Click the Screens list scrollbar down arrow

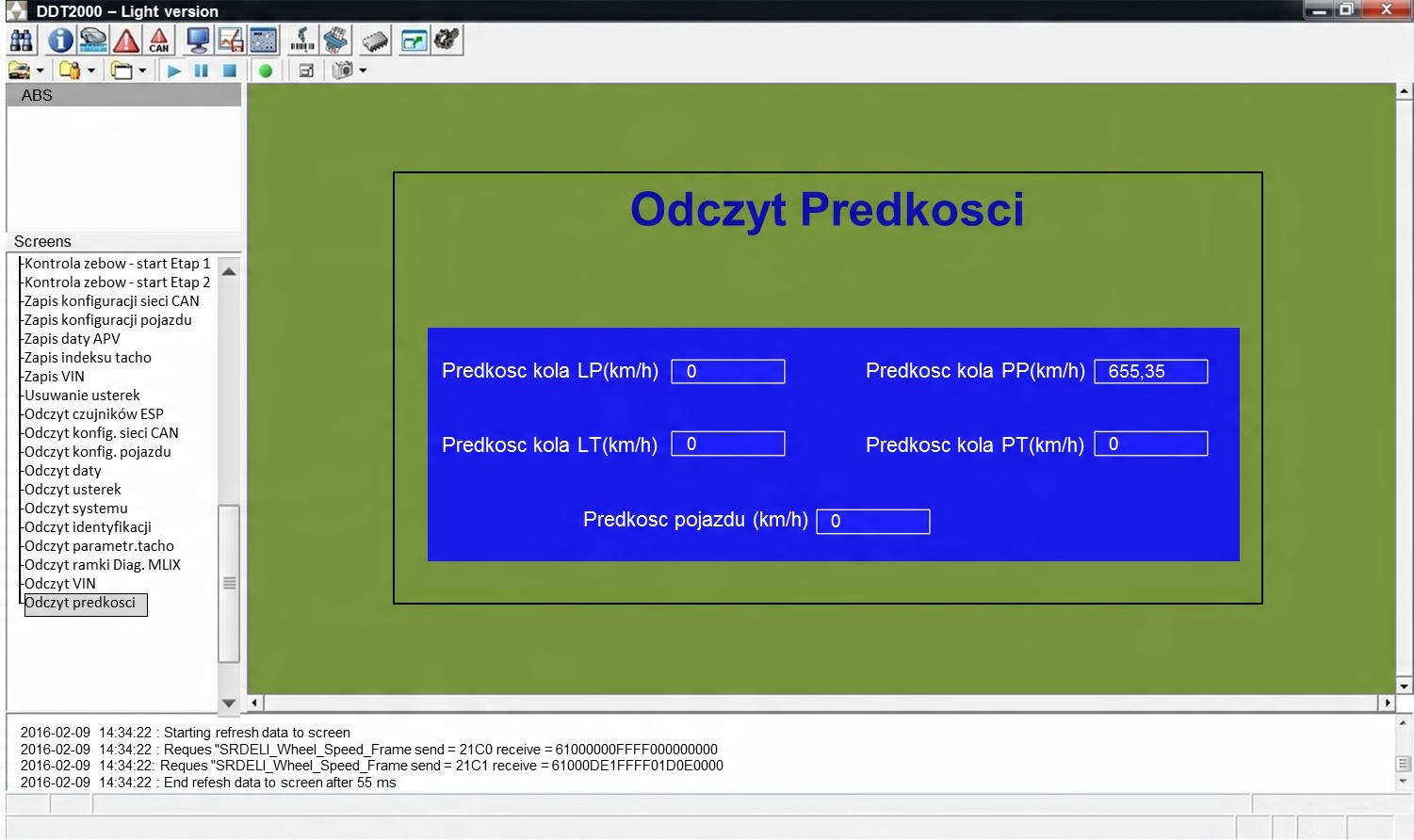click(229, 703)
